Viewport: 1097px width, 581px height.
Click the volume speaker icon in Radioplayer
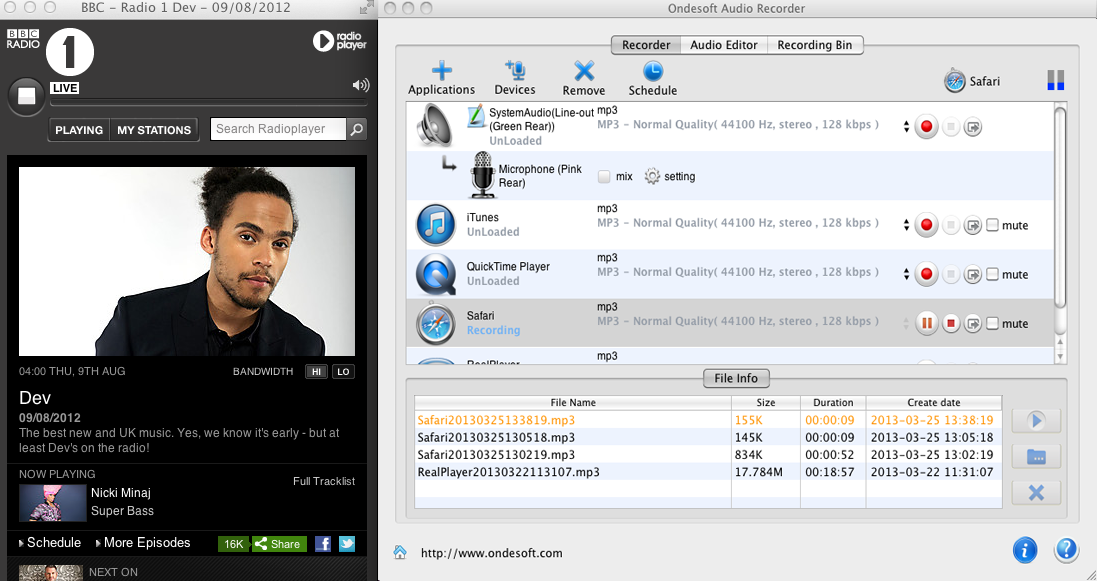tap(360, 85)
